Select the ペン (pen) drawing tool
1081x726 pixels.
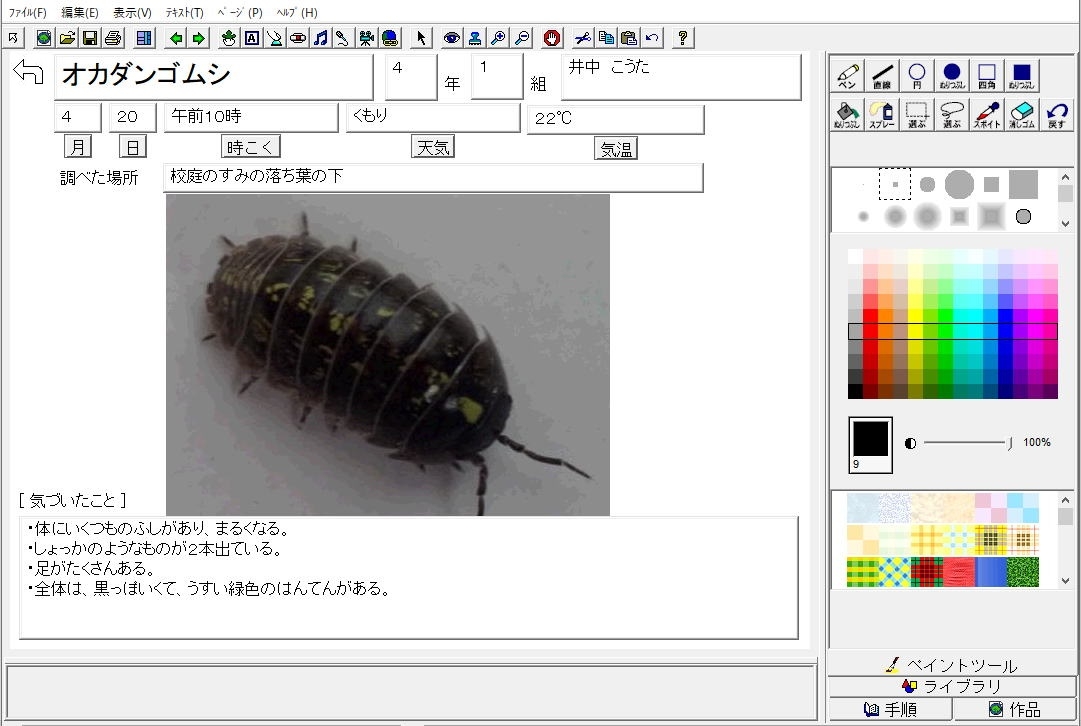(847, 76)
